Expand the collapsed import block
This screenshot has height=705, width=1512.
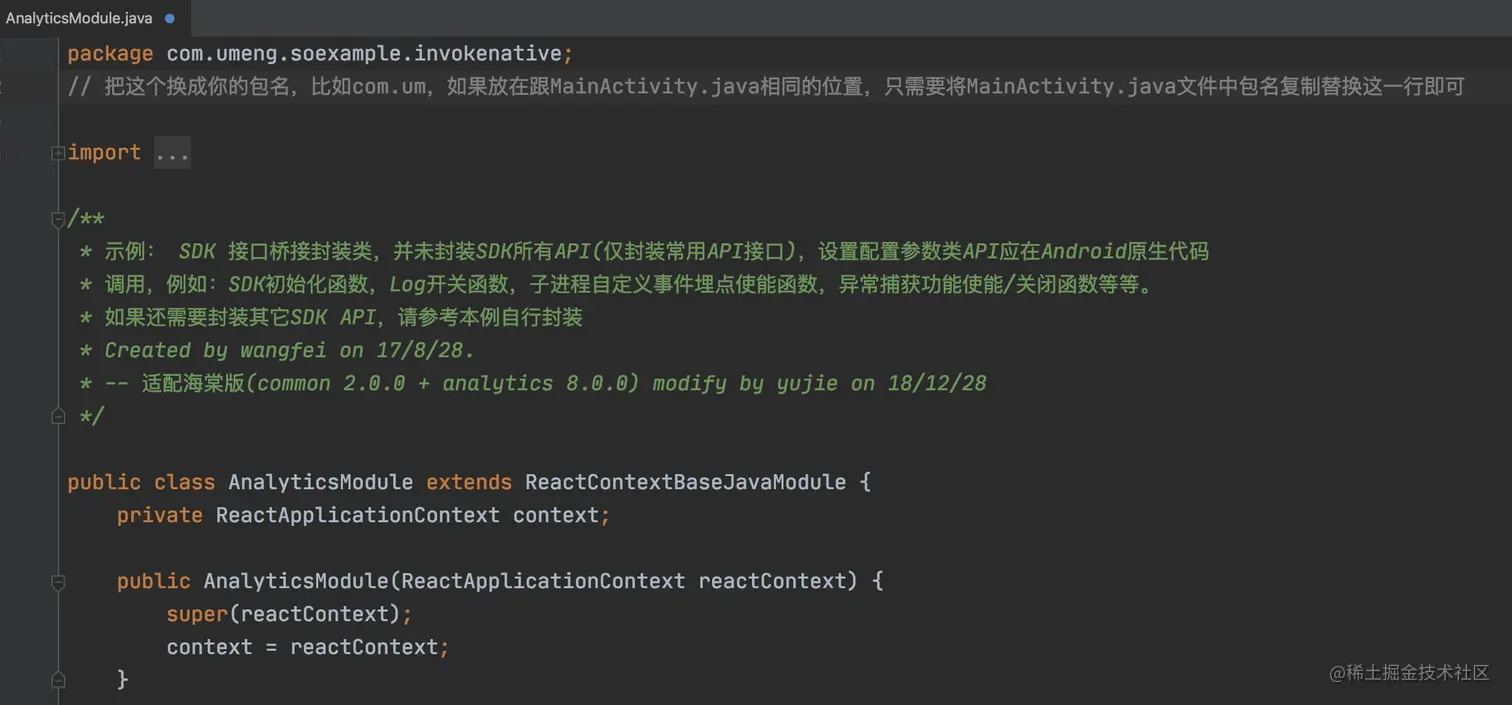(59, 153)
